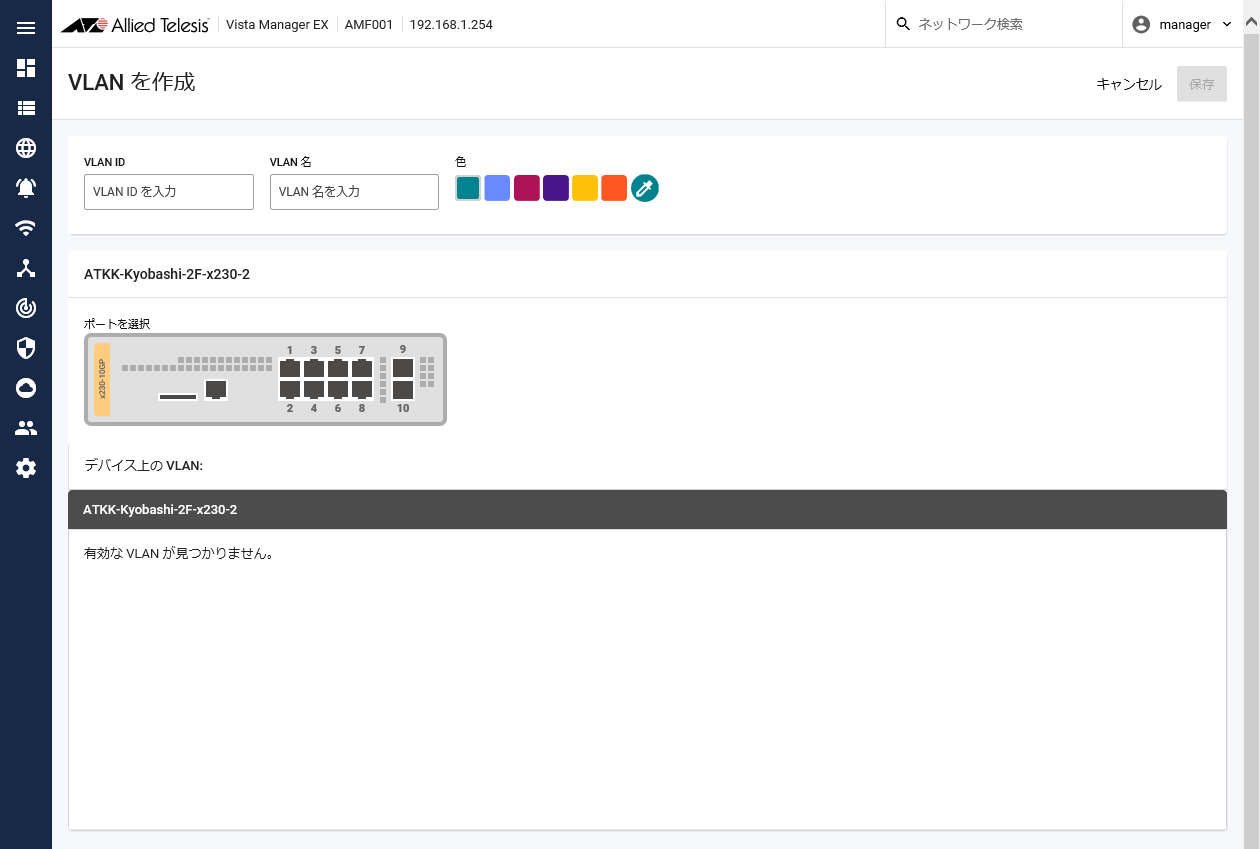Click the globe network map icon
Screen dimensions: 1260x849
(x=26, y=148)
